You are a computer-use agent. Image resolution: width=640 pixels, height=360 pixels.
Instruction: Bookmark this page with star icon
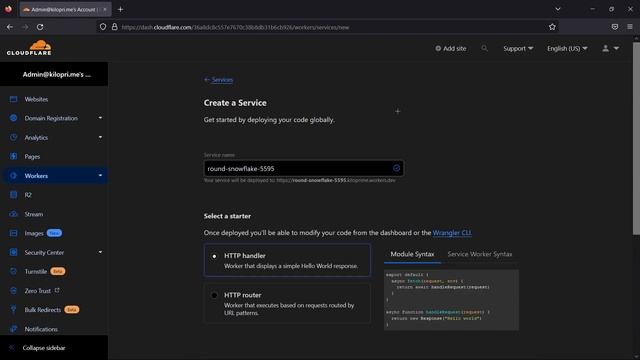click(x=552, y=27)
